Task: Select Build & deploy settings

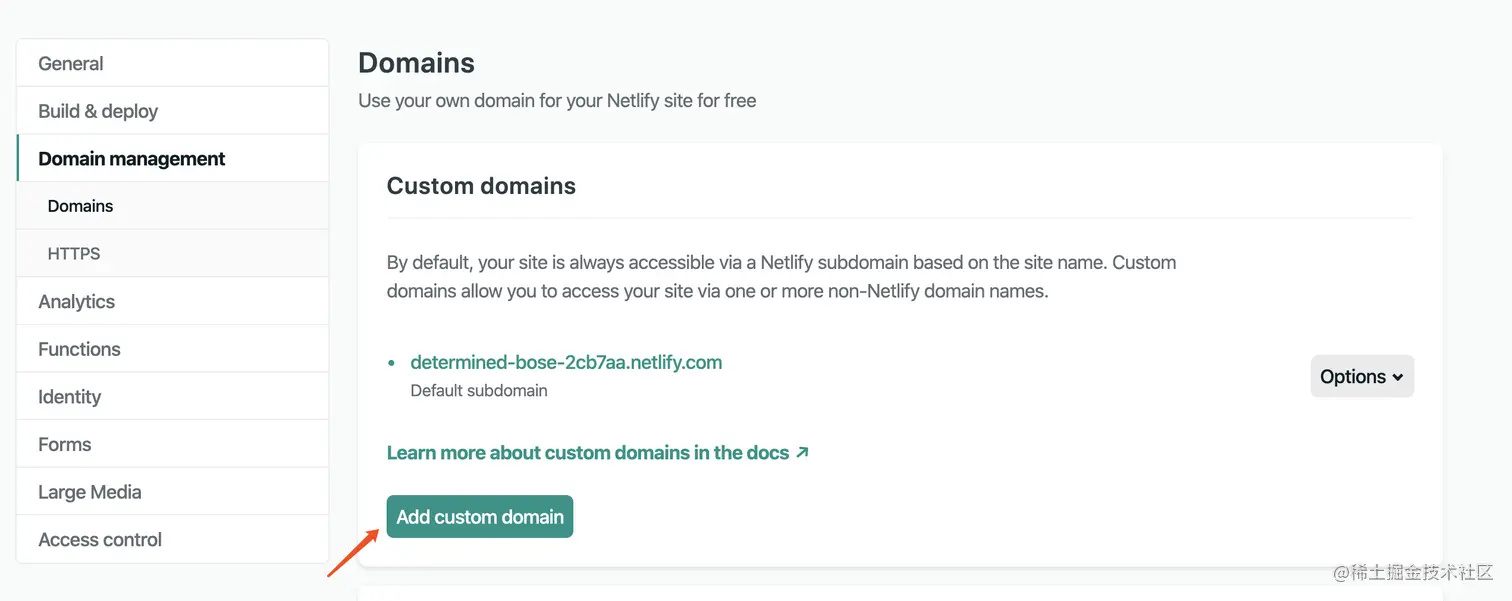Action: tap(97, 110)
